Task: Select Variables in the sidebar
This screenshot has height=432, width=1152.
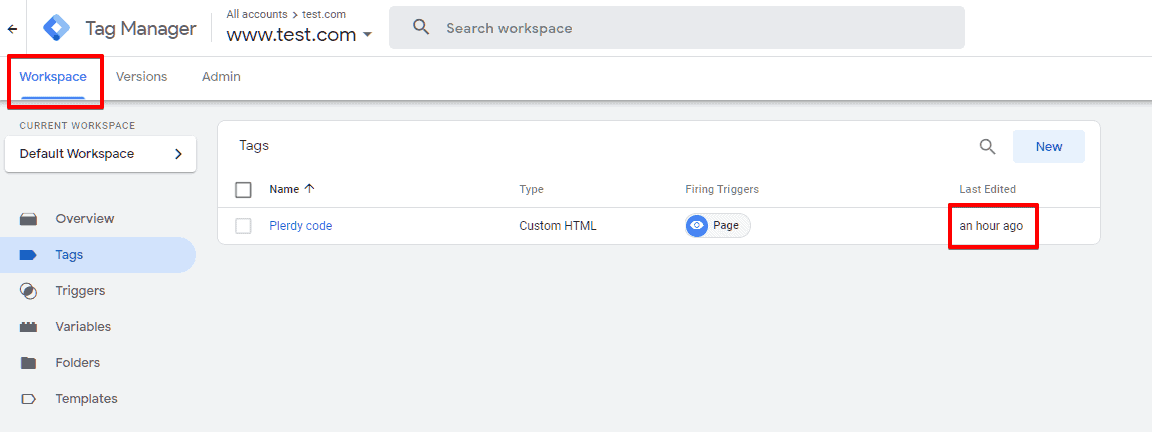Action: coord(83,327)
